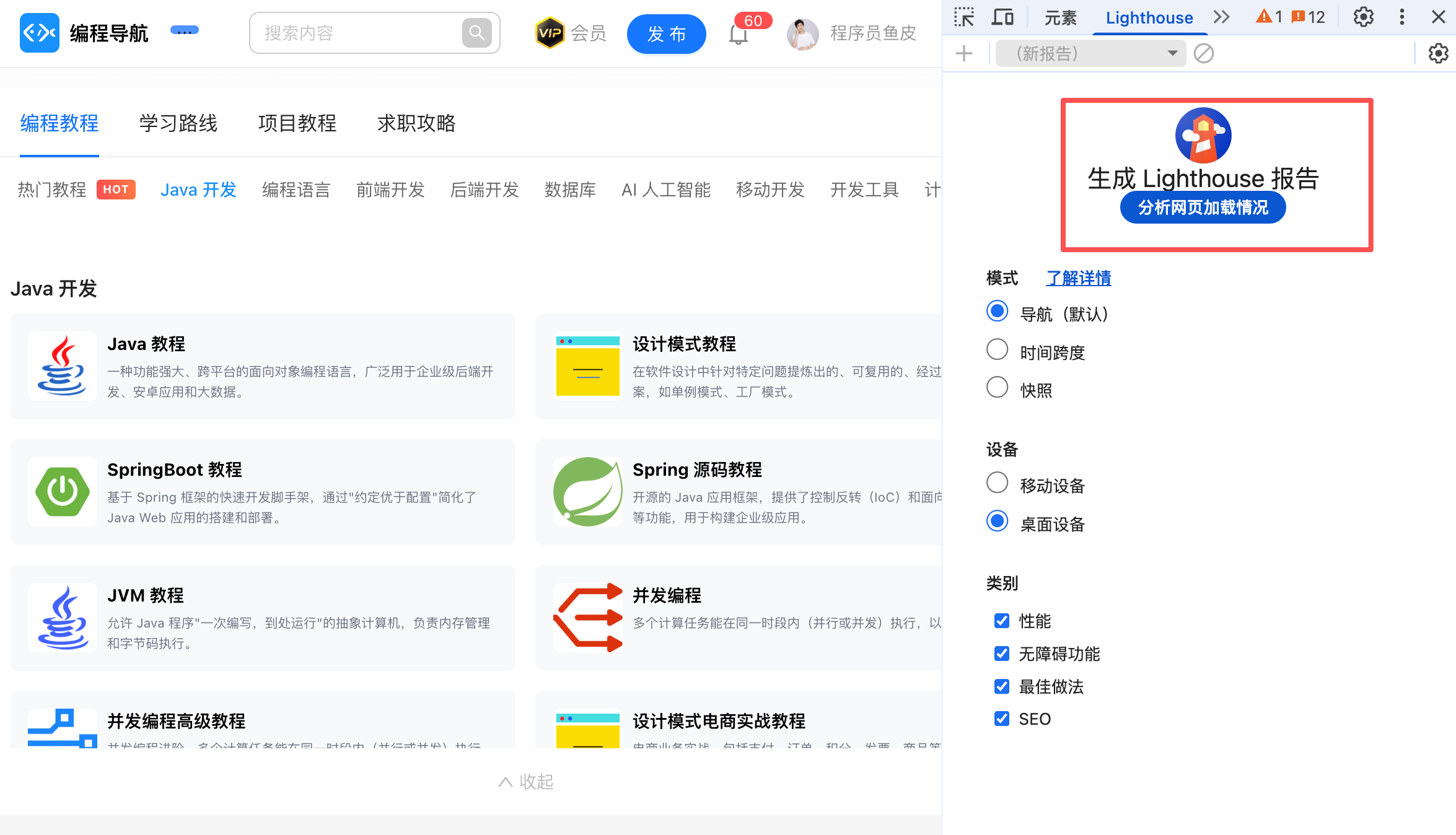Uncheck the 性能 category checkbox
Viewport: 1456px width, 835px height.
click(1001, 621)
